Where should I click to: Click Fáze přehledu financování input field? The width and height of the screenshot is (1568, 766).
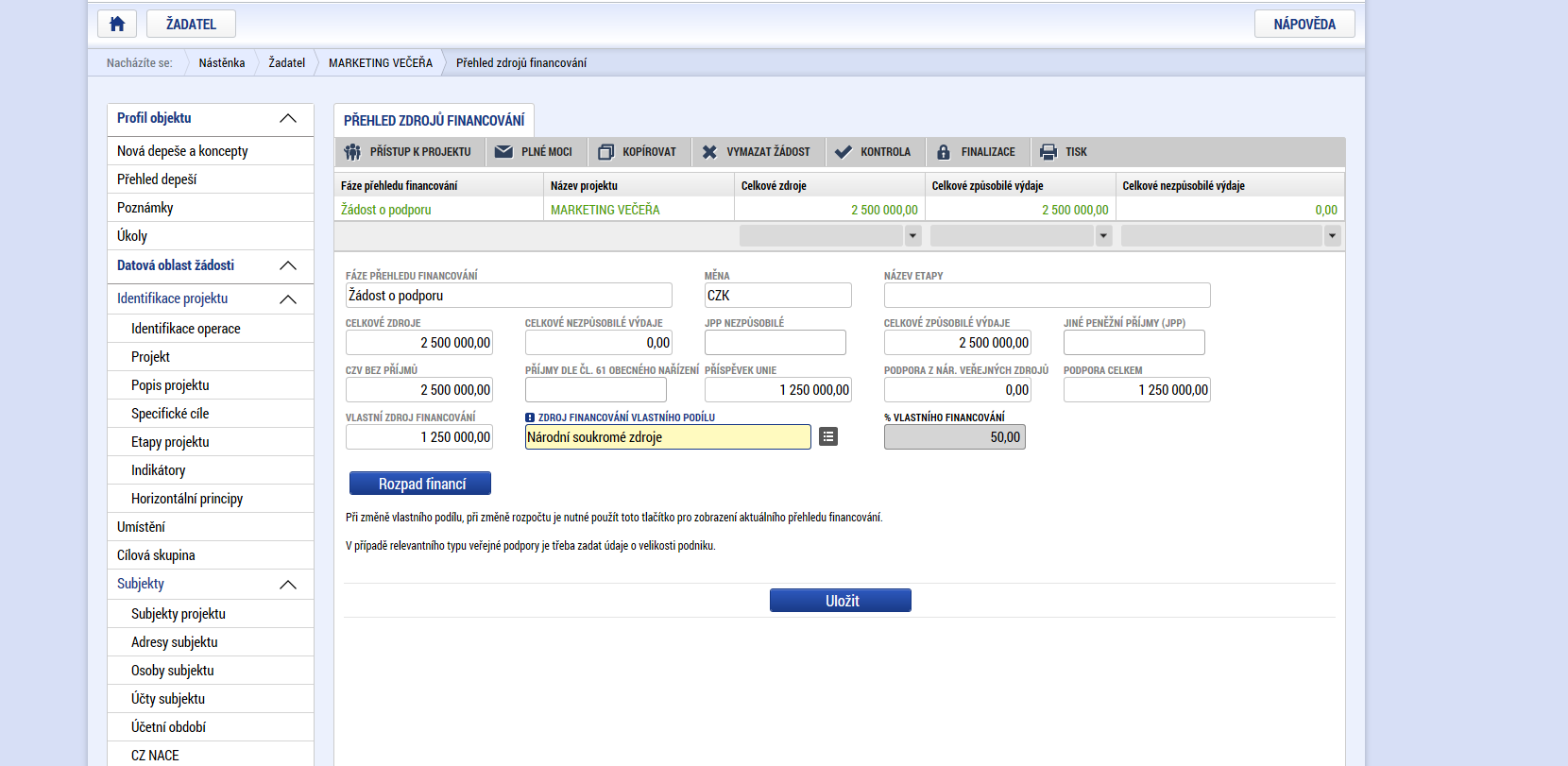[509, 296]
